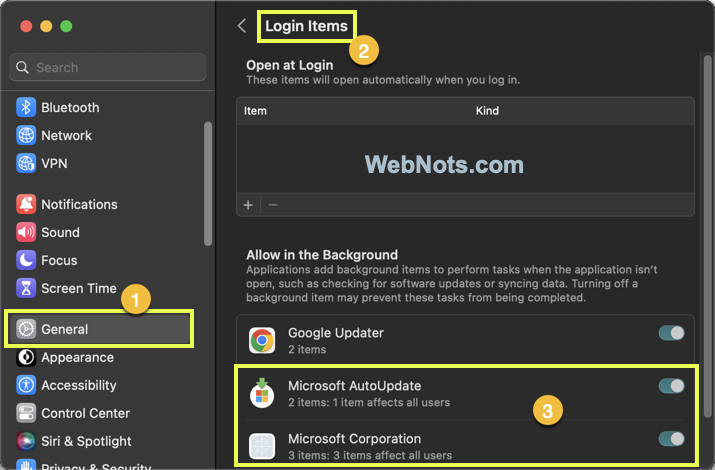Select the VPN sidebar icon
This screenshot has height=470, width=715.
pyautogui.click(x=26, y=163)
